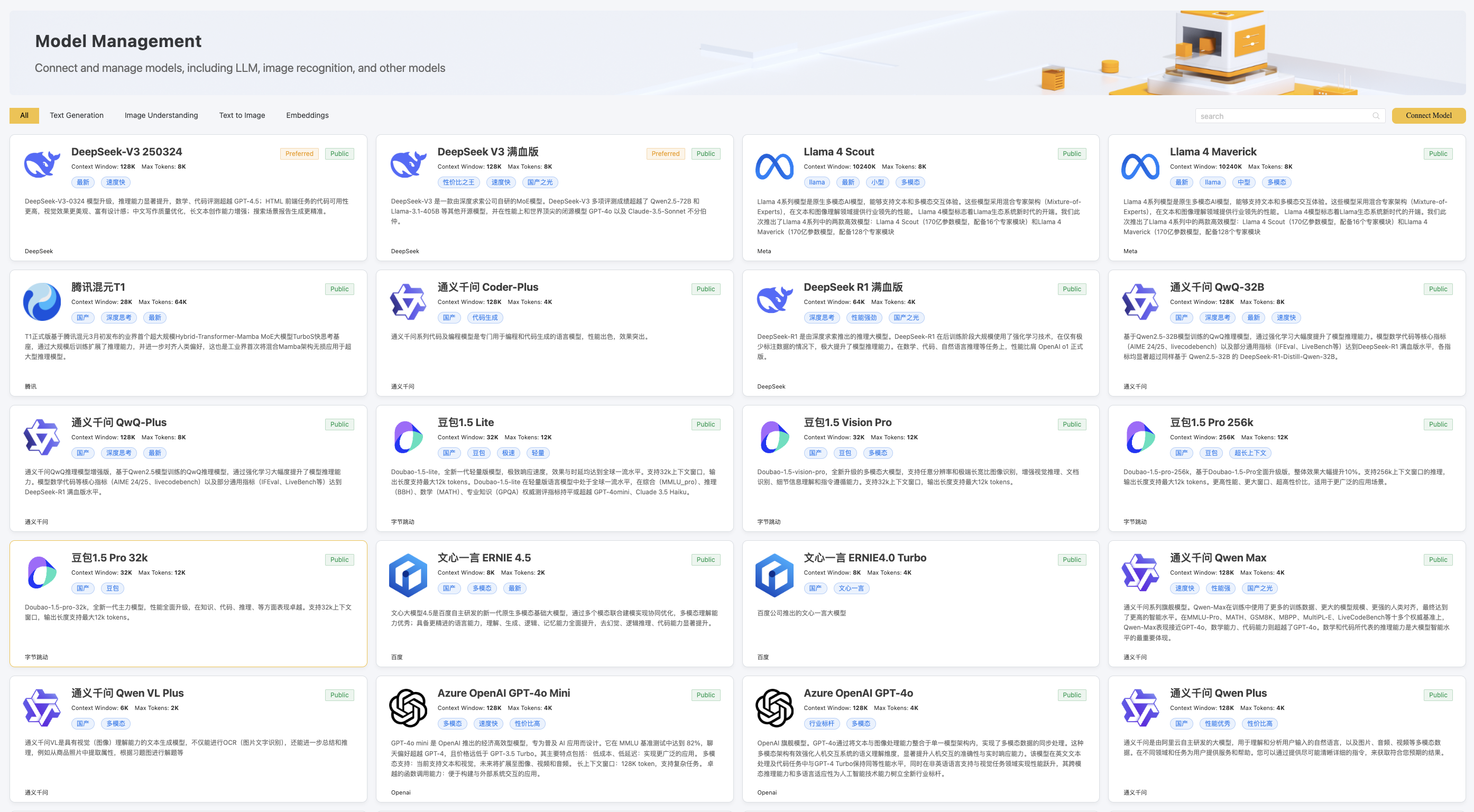Click the 豆包1.5 Lite logo

[x=408, y=437]
